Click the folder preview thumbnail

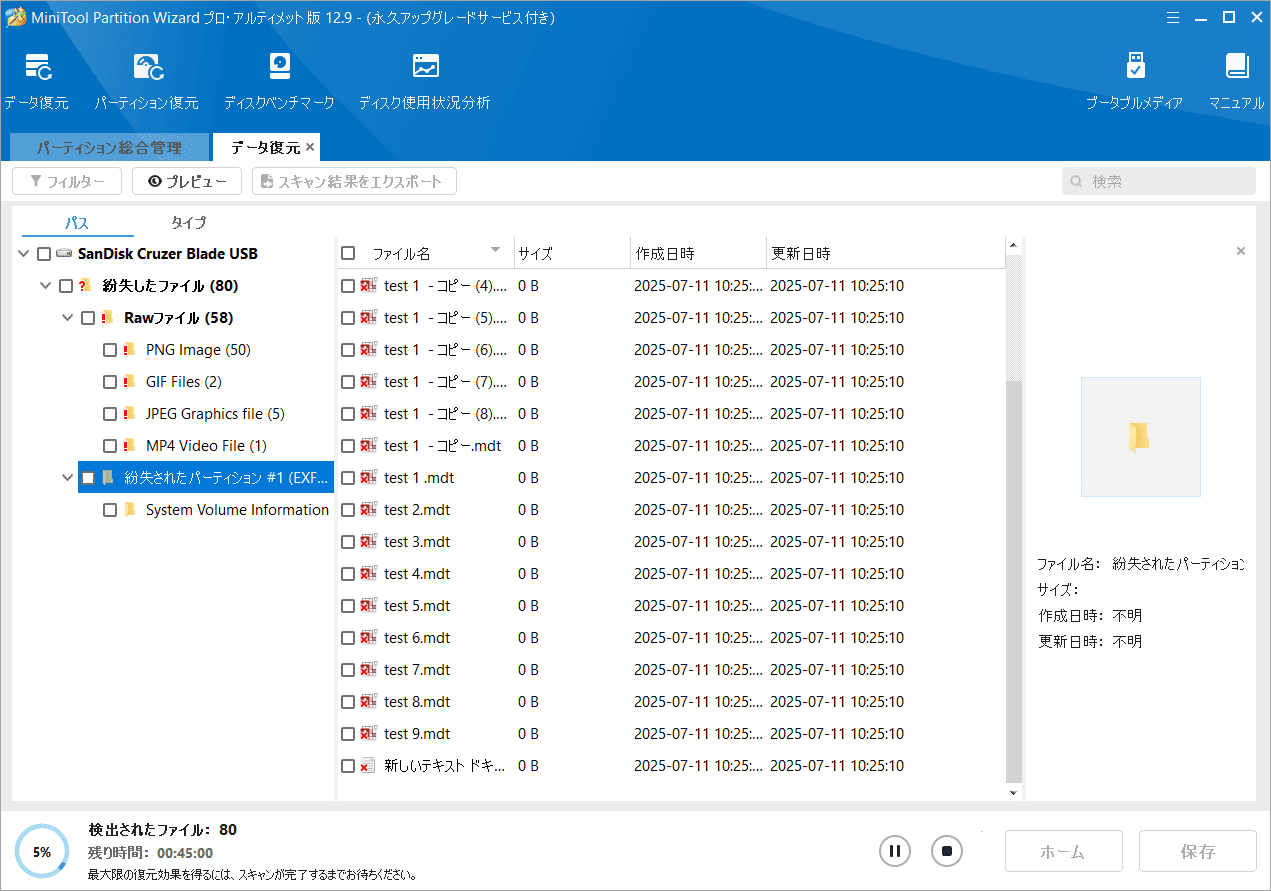coord(1140,437)
